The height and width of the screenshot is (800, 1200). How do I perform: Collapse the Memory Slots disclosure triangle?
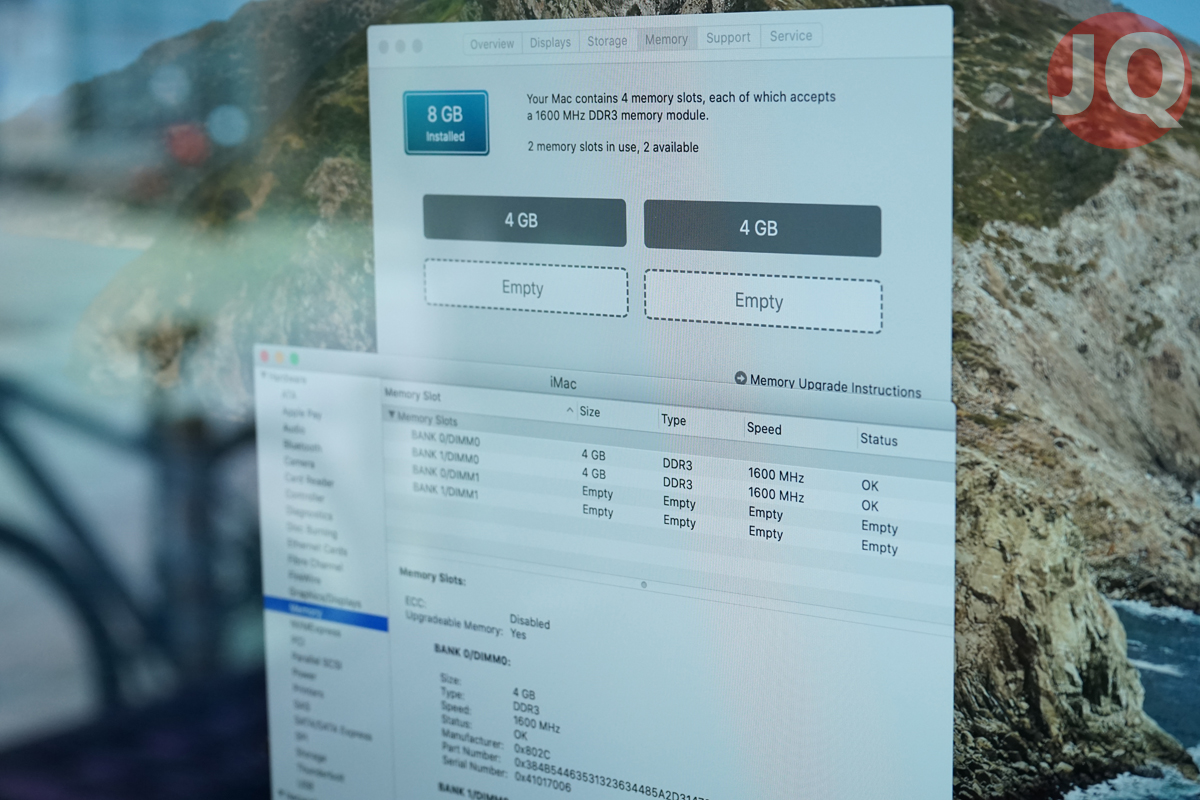391,416
